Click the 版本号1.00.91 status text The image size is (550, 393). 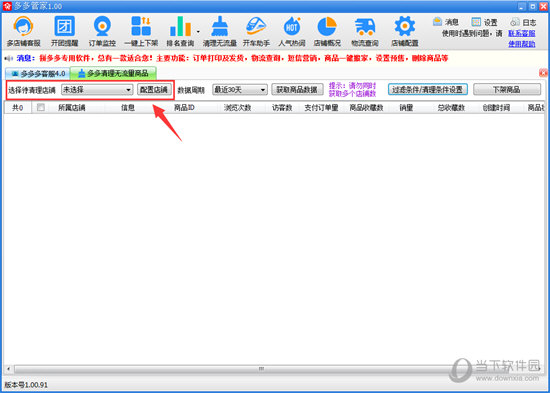(x=26, y=385)
